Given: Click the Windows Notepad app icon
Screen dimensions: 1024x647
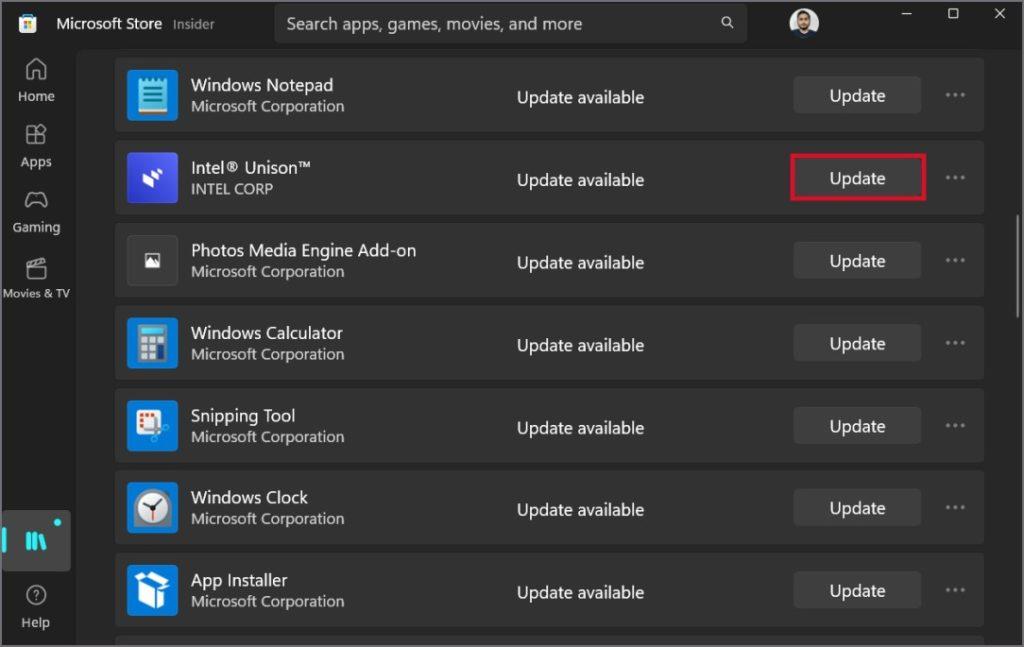Looking at the screenshot, I should coord(152,95).
